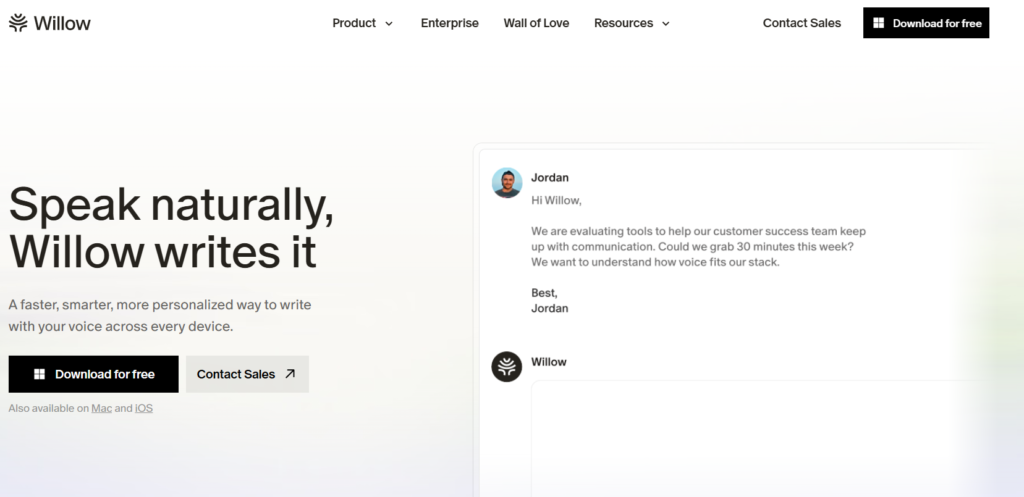Go to Wall of Love
This screenshot has width=1024, height=497.
tap(536, 23)
